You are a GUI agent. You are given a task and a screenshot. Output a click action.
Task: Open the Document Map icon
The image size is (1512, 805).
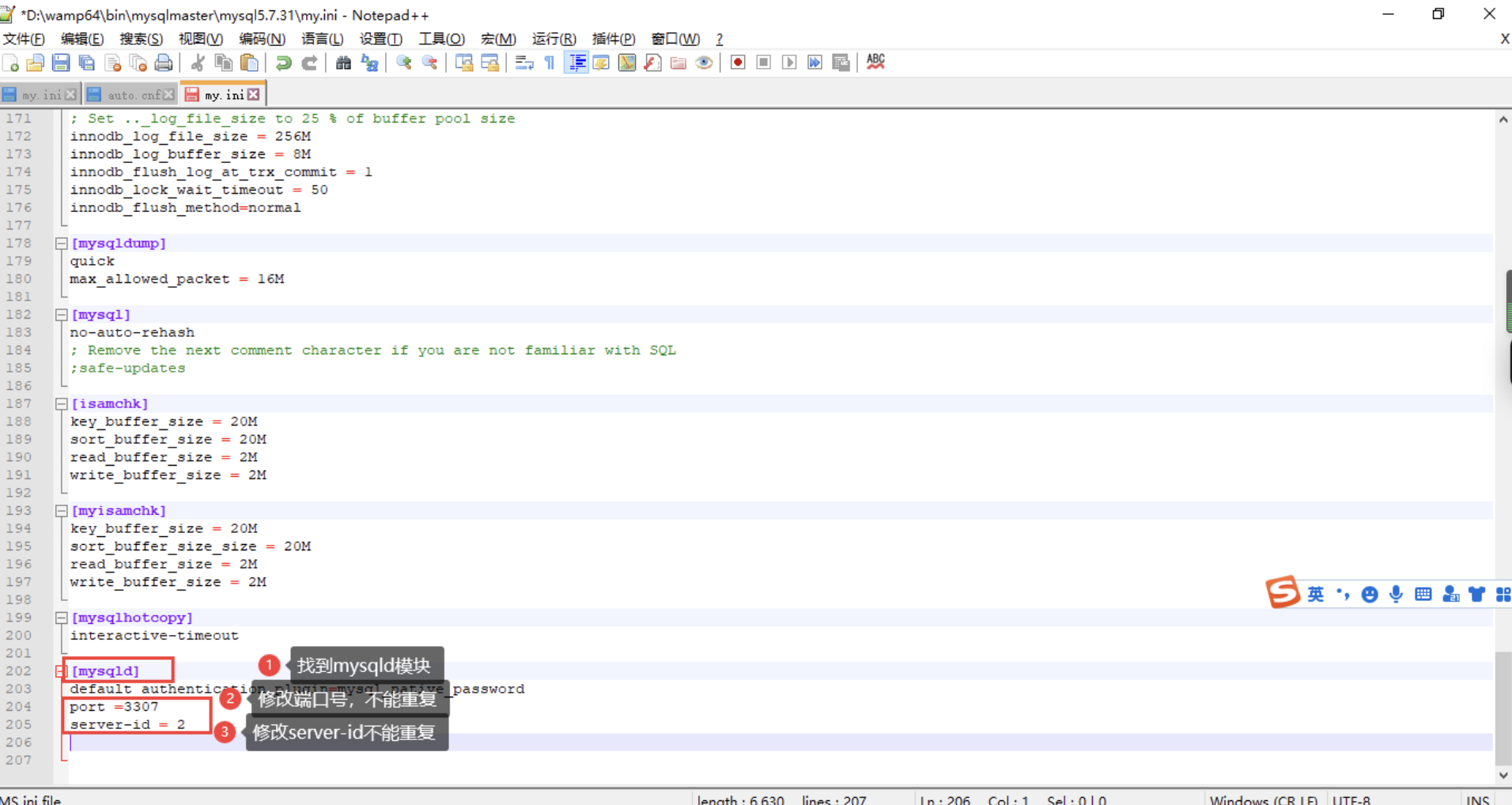[627, 62]
